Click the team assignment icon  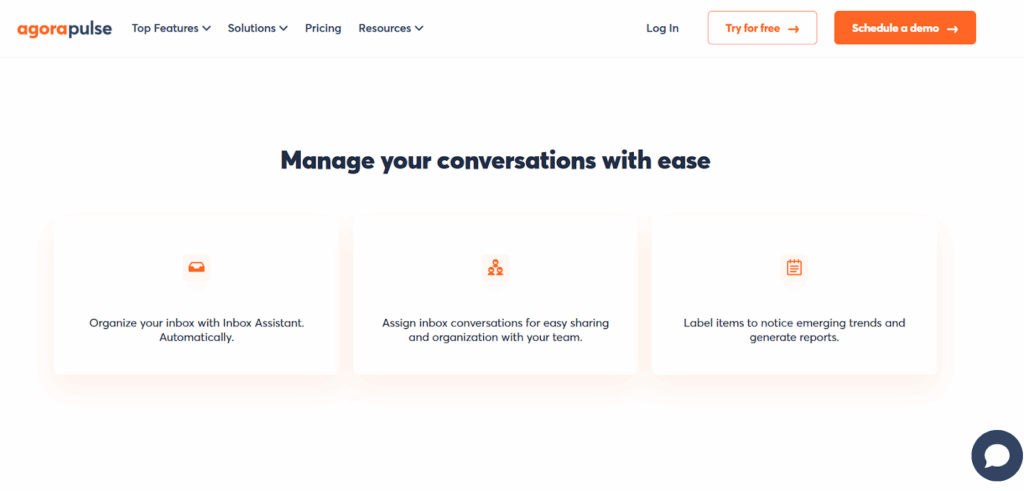coord(495,267)
